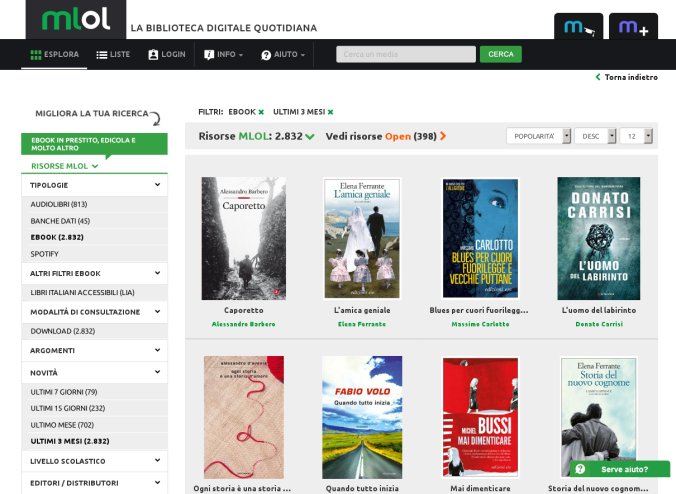Click the Blues per cuori fuorilegg... title link
This screenshot has height=494, width=676.
coord(479,310)
